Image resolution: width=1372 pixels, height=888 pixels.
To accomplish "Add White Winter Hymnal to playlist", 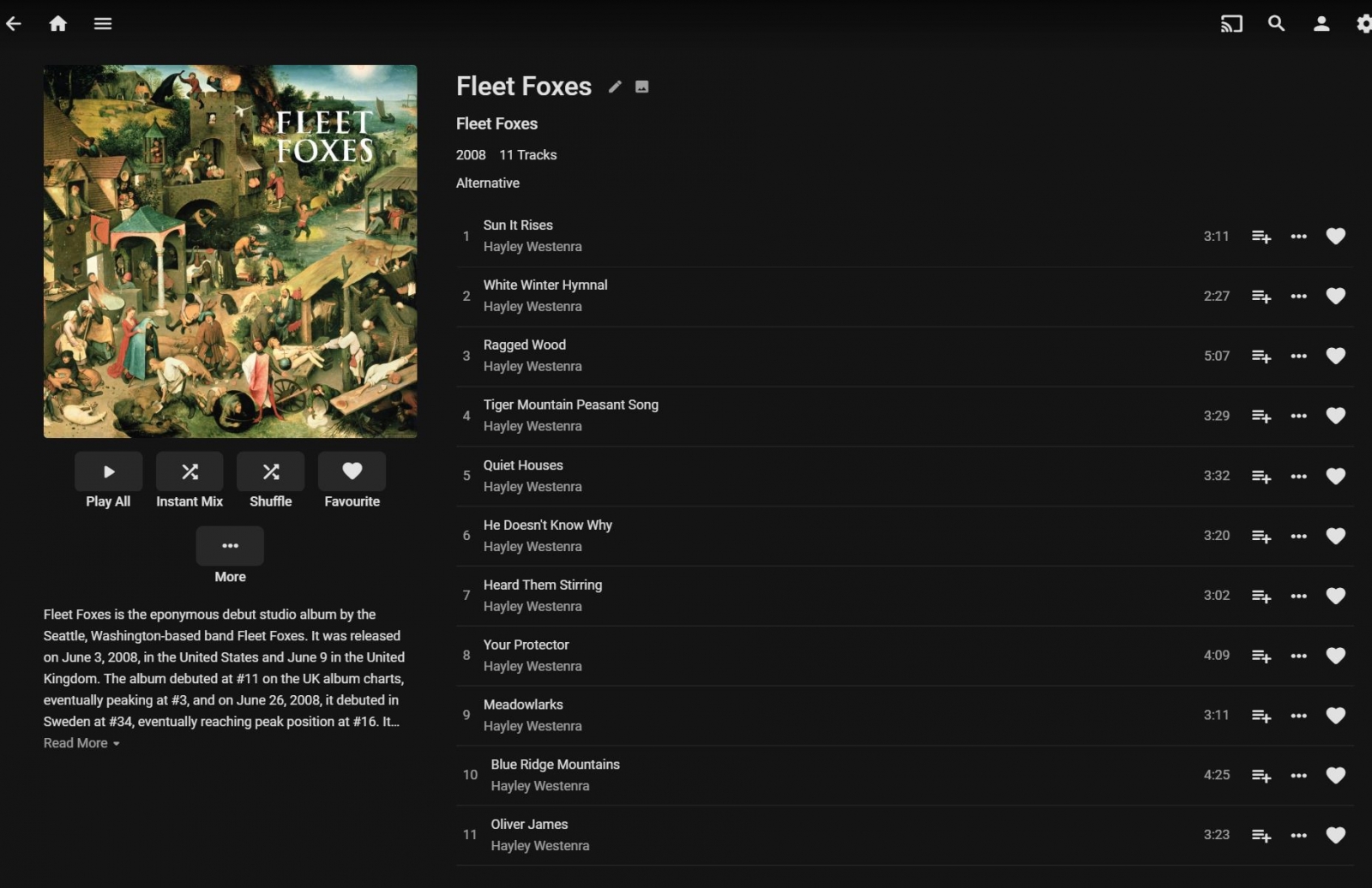I will coord(1261,297).
